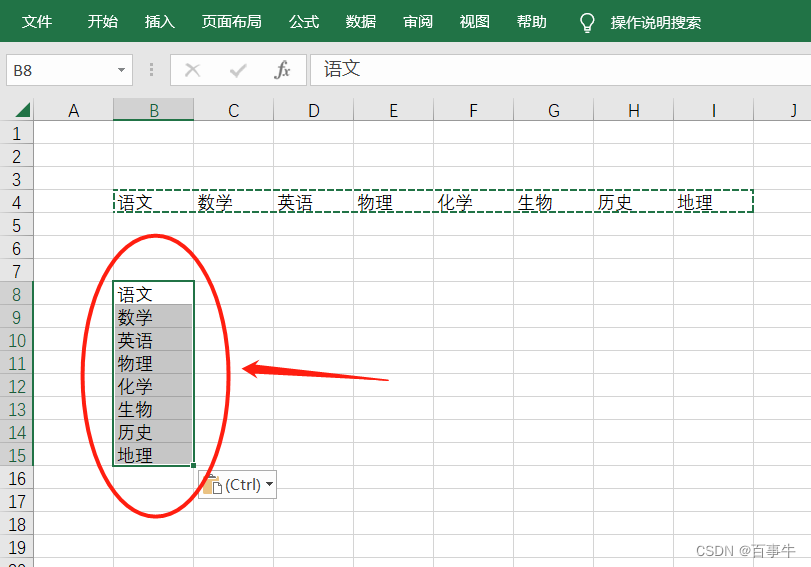
Task: Go to the 页面布局 tab
Action: point(231,22)
